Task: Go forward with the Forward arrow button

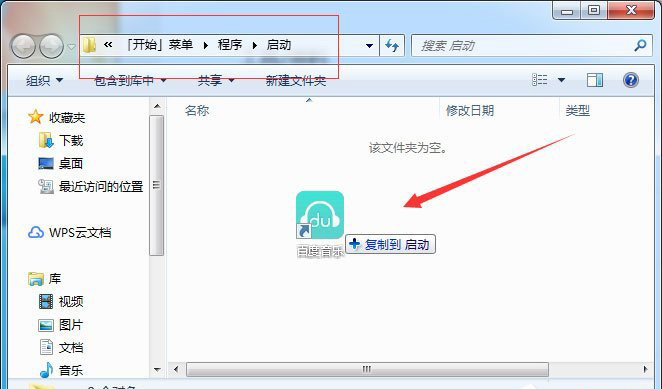Action: (52, 46)
